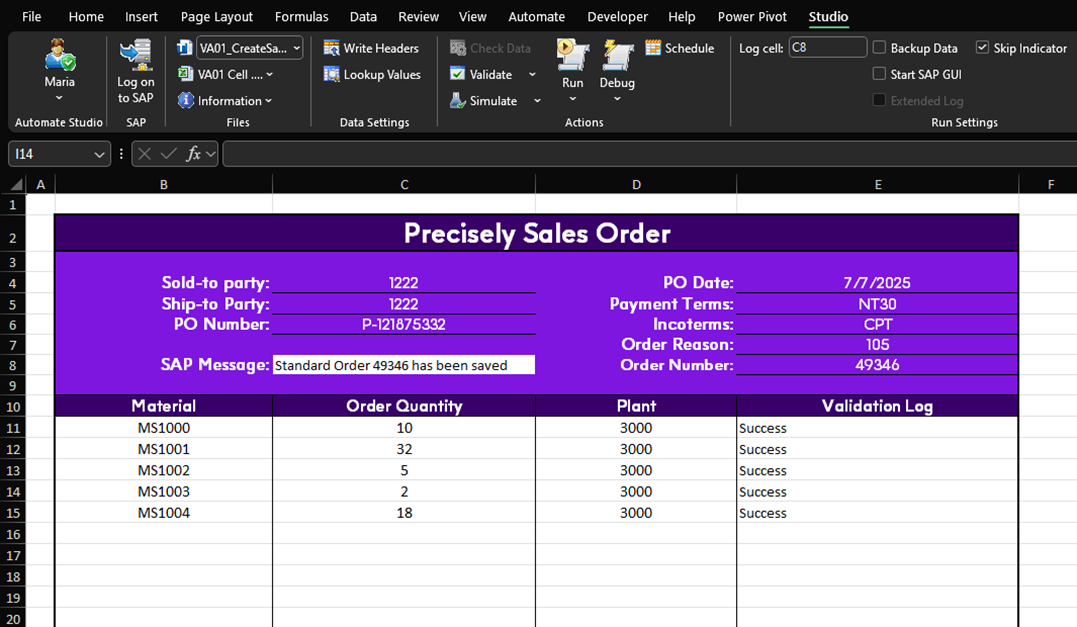Click the Simulate button label
This screenshot has width=1077, height=627.
[493, 101]
